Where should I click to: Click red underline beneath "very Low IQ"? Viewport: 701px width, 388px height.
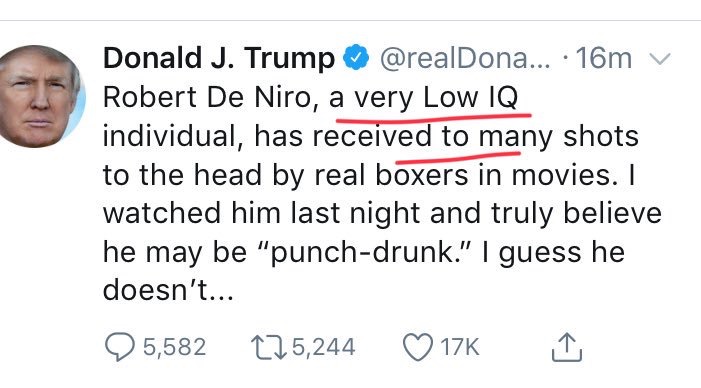tap(434, 118)
